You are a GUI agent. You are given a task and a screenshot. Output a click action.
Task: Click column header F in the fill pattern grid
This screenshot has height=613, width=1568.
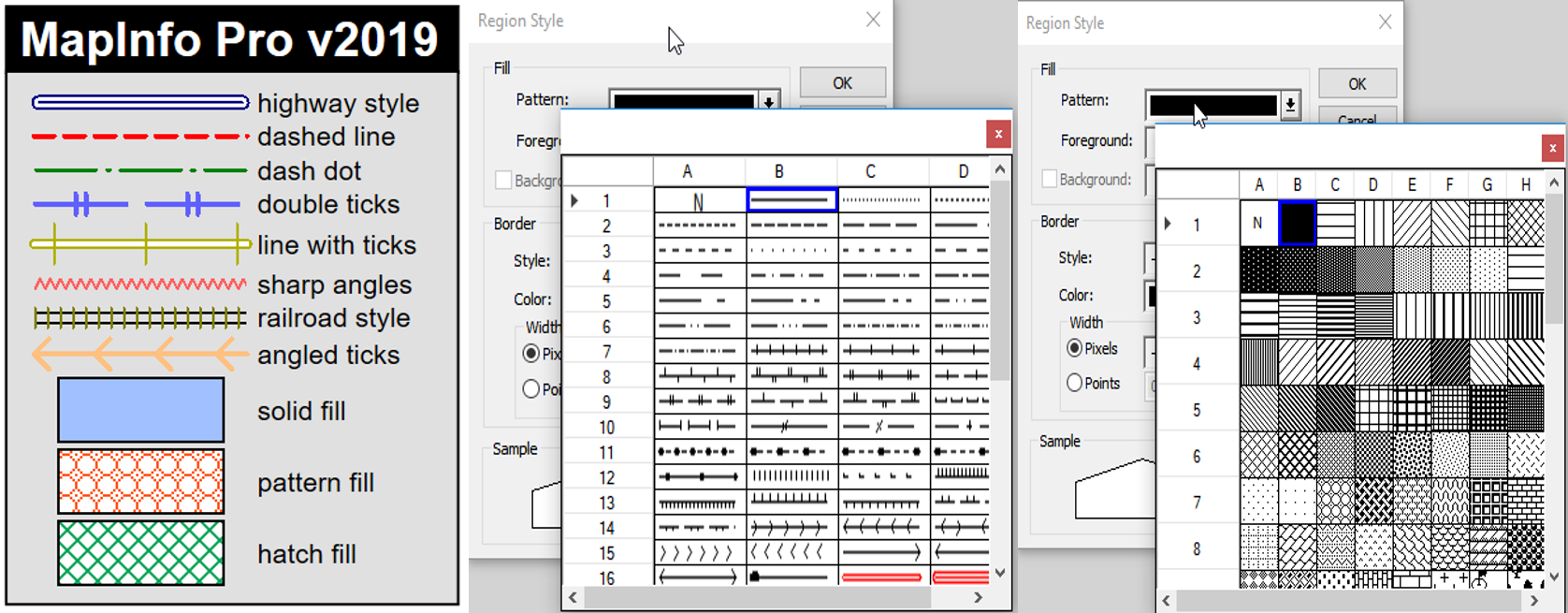pyautogui.click(x=1449, y=185)
